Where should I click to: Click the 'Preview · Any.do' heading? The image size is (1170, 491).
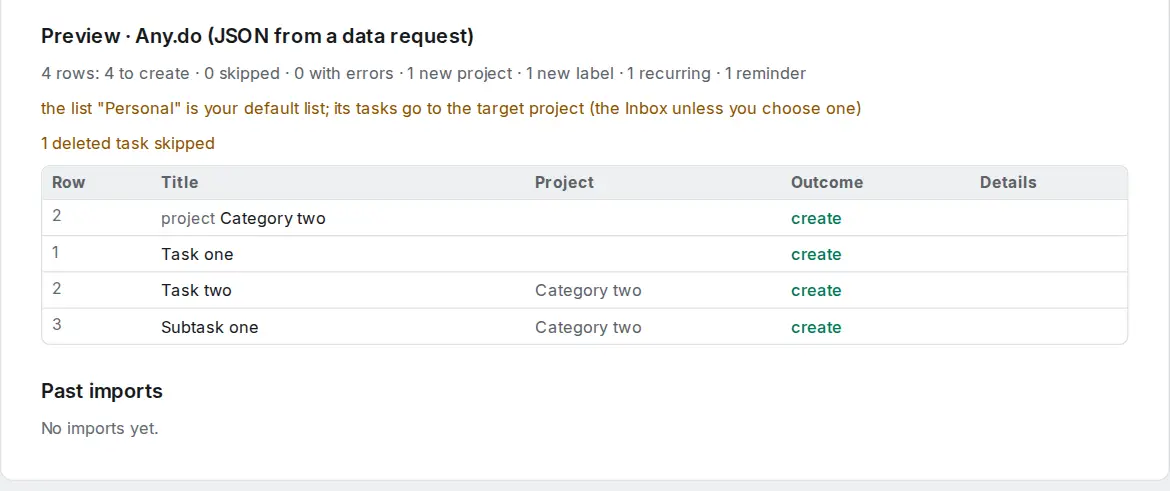(x=257, y=36)
